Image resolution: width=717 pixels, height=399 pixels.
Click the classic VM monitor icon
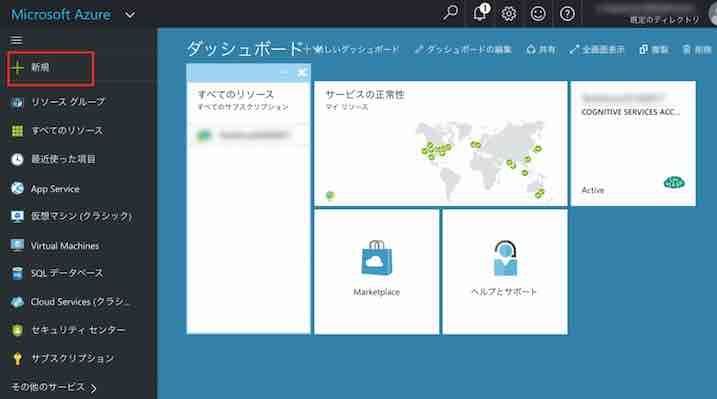[17, 216]
